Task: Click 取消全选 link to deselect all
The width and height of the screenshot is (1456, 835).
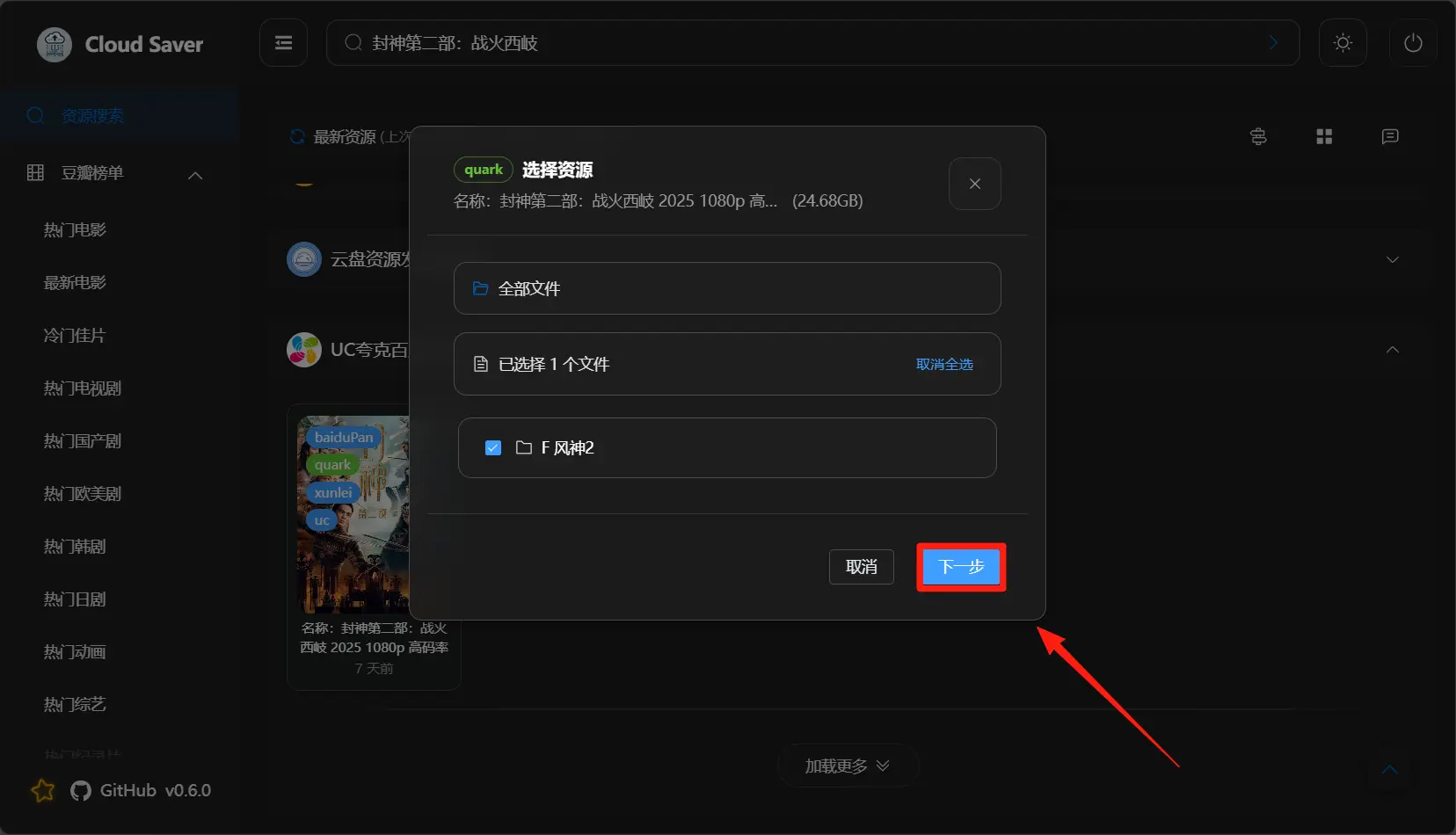Action: tap(944, 365)
